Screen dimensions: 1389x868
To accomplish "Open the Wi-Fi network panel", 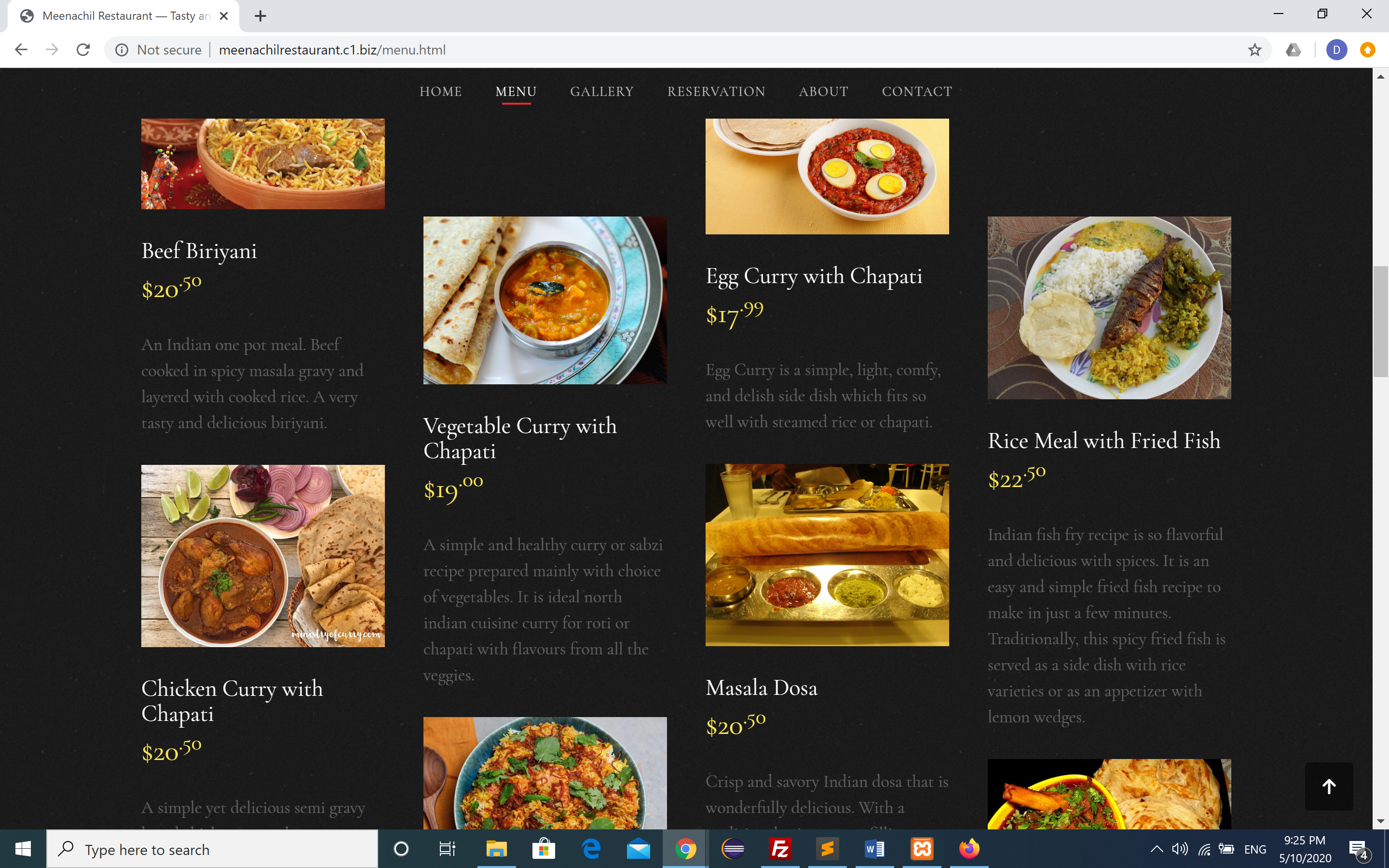I will [1205, 849].
